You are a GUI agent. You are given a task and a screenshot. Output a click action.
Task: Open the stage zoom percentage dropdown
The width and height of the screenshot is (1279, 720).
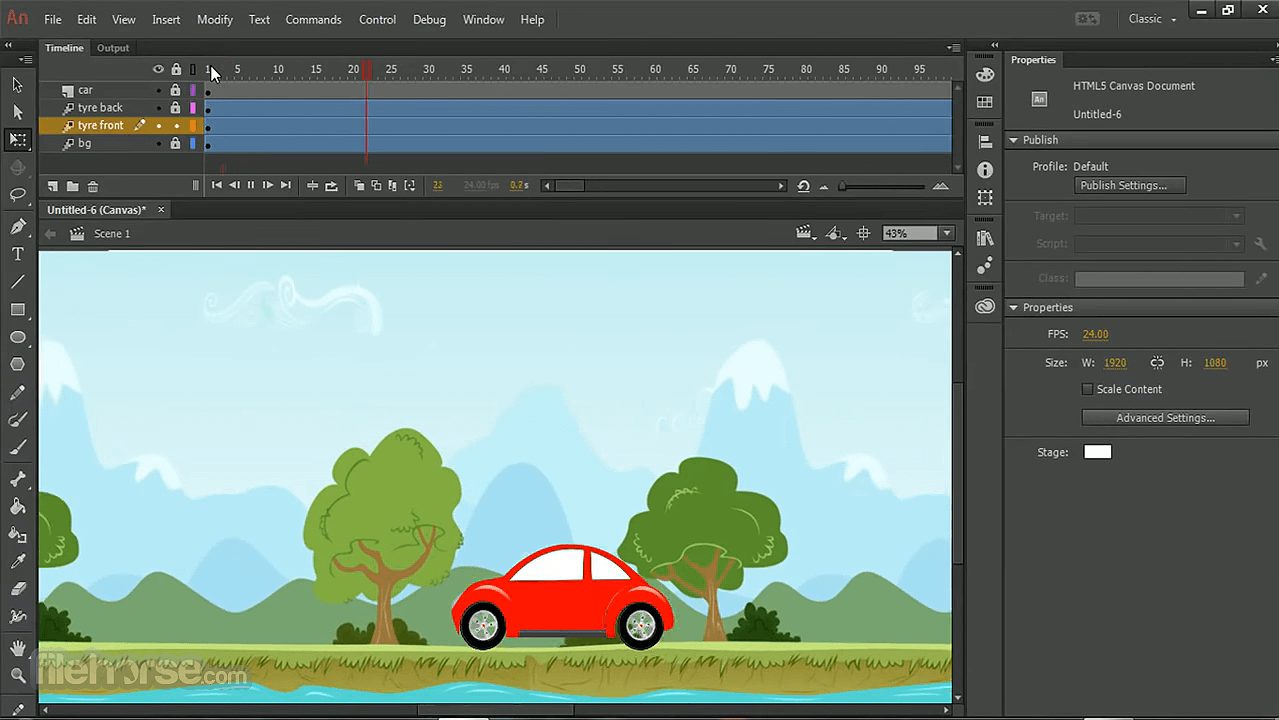[944, 233]
